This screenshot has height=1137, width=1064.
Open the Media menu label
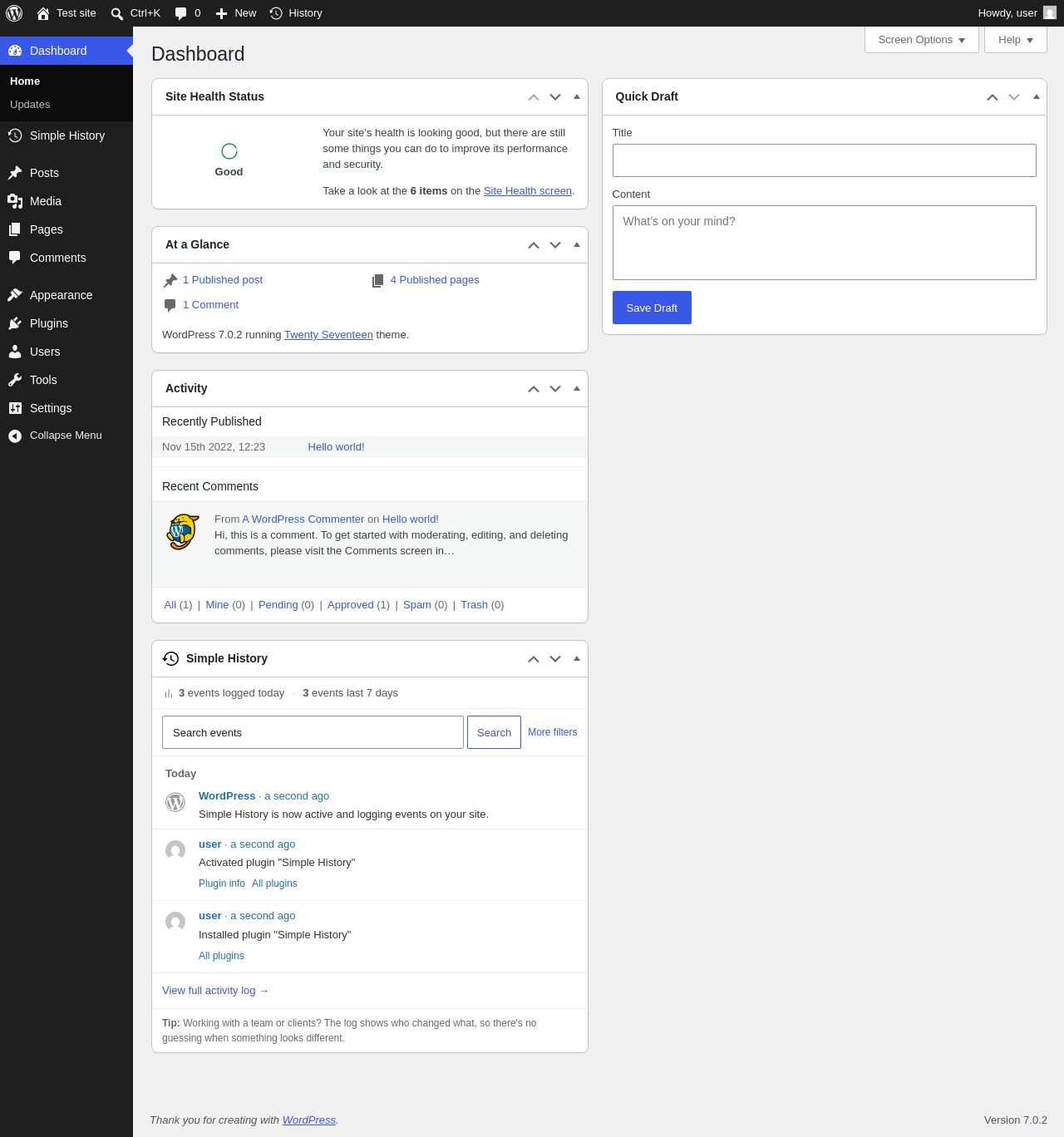tap(46, 201)
